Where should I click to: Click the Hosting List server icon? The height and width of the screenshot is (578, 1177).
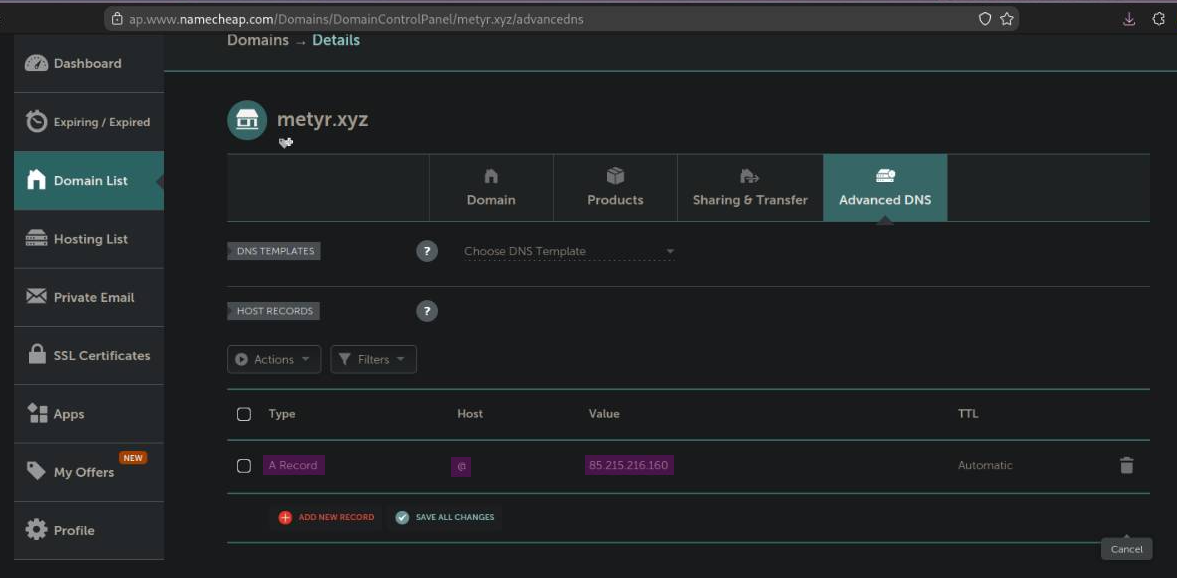[36, 238]
